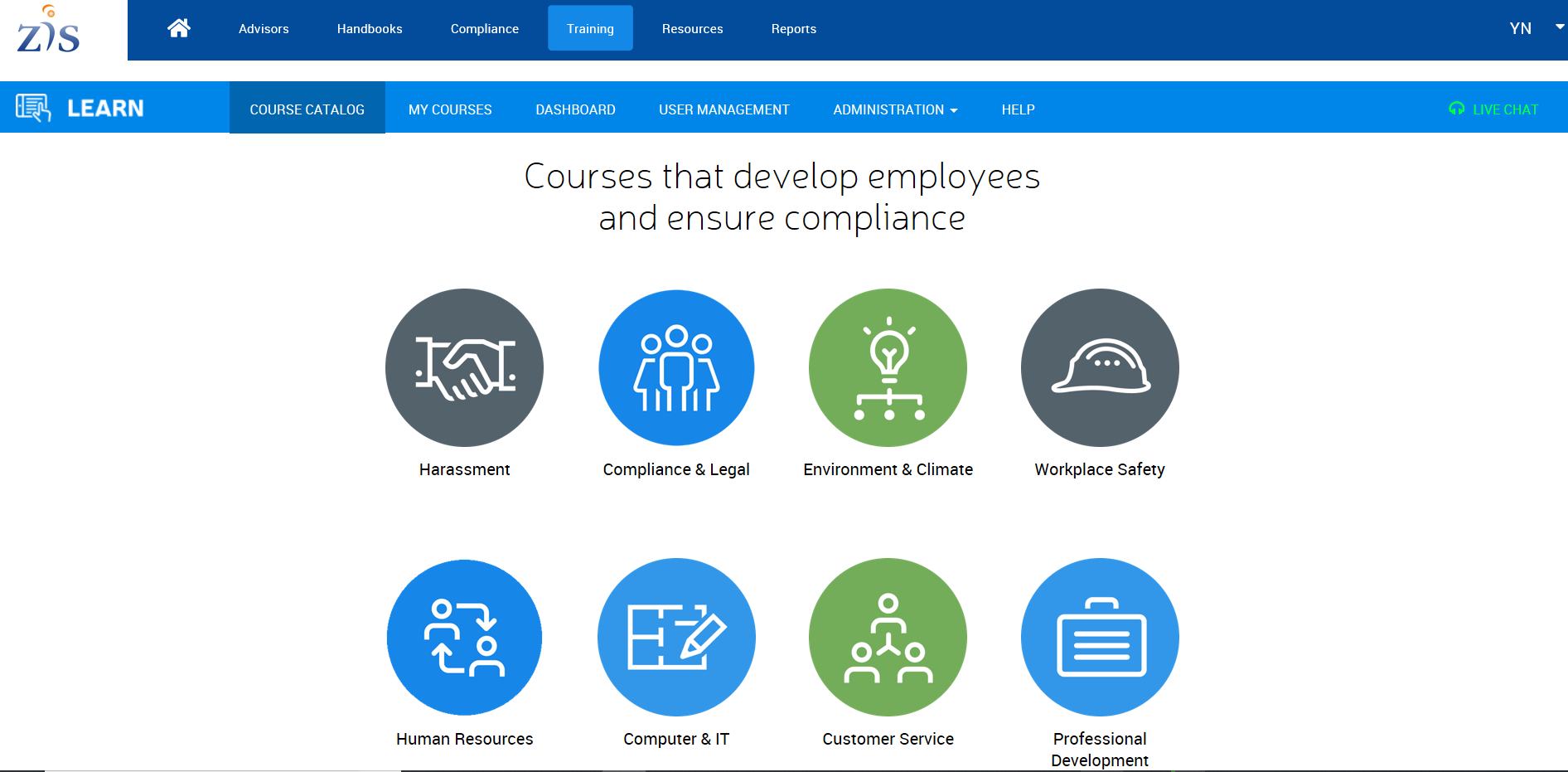The height and width of the screenshot is (772, 1568).
Task: Expand the Administration dropdown menu
Action: pos(895,109)
